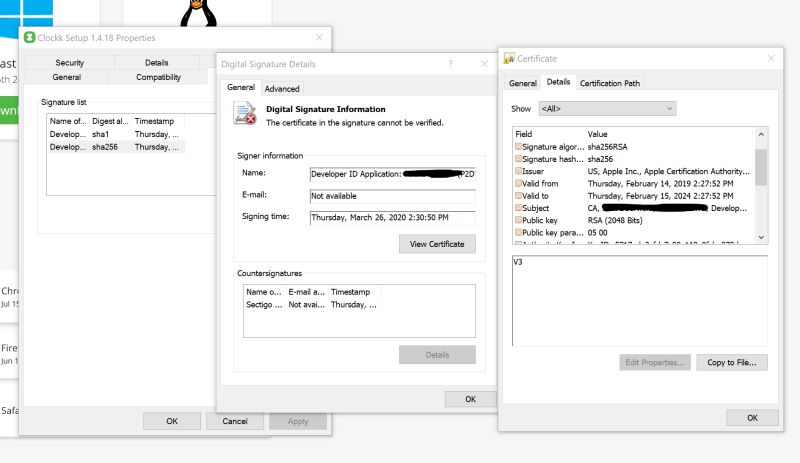
Task: Click the Details button under Countersignatures
Action: pos(437,355)
